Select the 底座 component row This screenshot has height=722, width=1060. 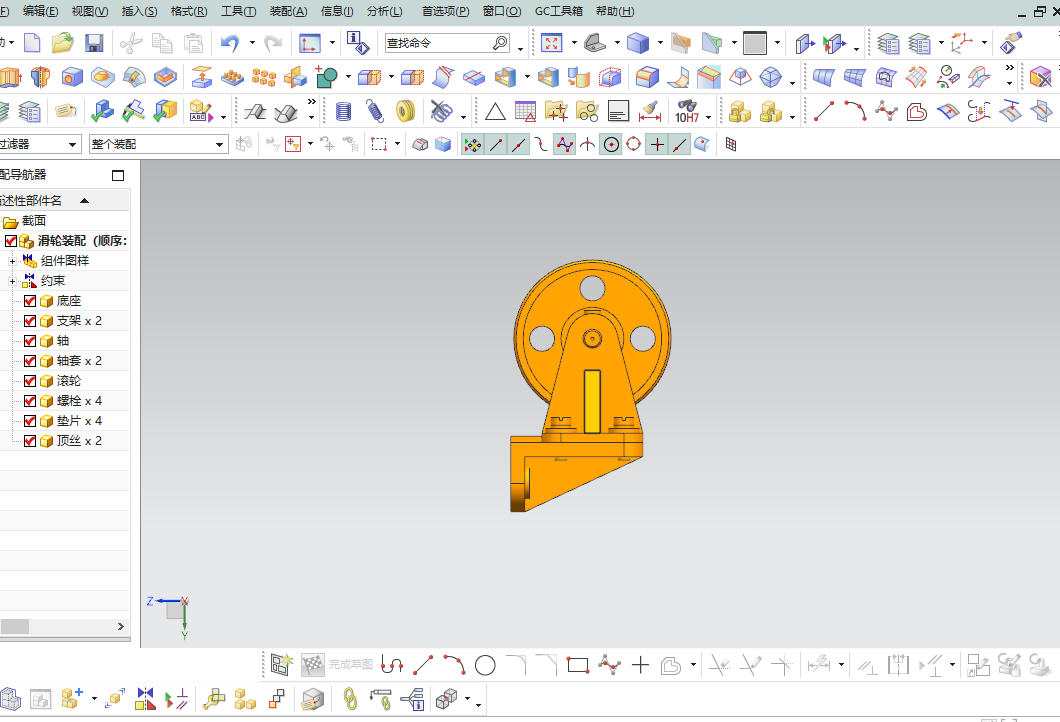[x=65, y=301]
